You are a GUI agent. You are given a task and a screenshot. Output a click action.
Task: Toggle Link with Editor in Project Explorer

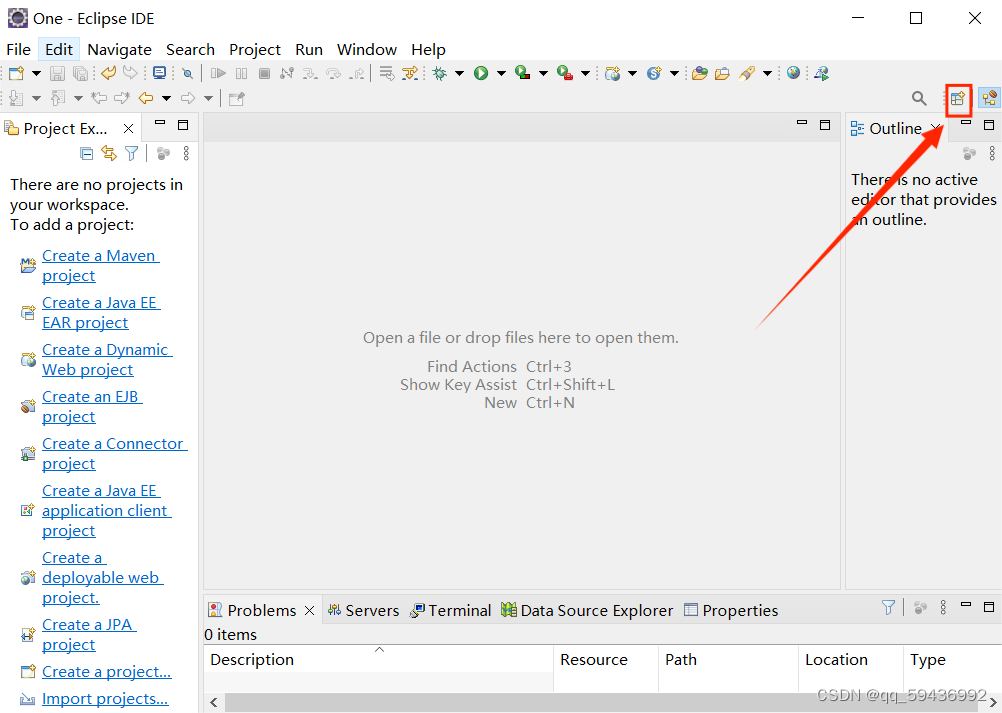[x=109, y=153]
